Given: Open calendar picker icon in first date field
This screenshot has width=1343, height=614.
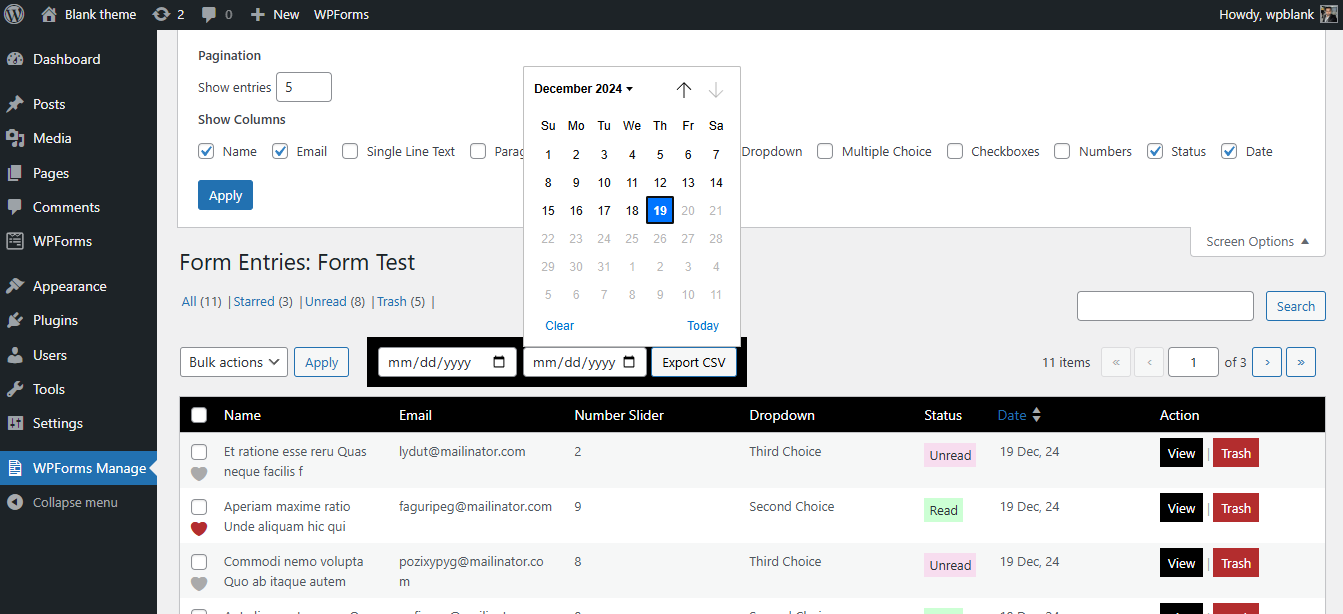Looking at the screenshot, I should (x=499, y=362).
